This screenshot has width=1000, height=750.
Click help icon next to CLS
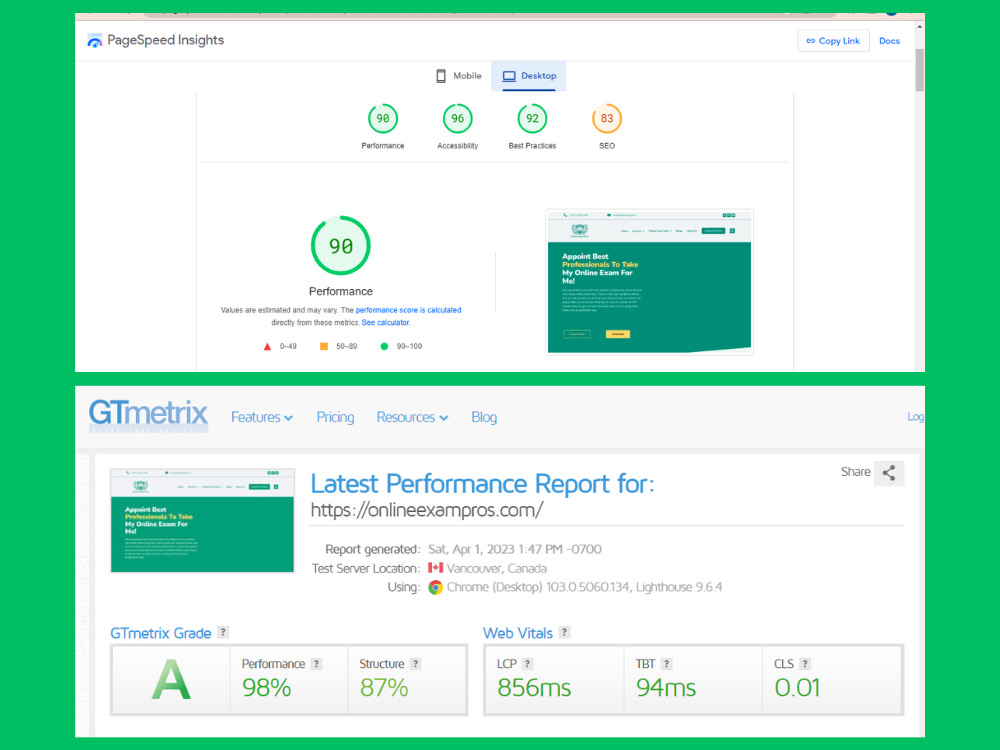805,664
